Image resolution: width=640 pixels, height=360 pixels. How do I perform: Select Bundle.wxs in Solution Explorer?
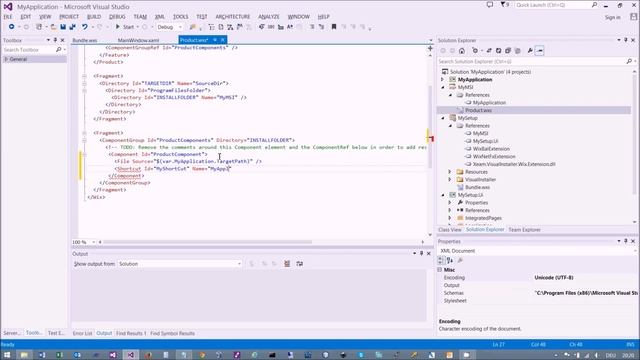click(477, 187)
